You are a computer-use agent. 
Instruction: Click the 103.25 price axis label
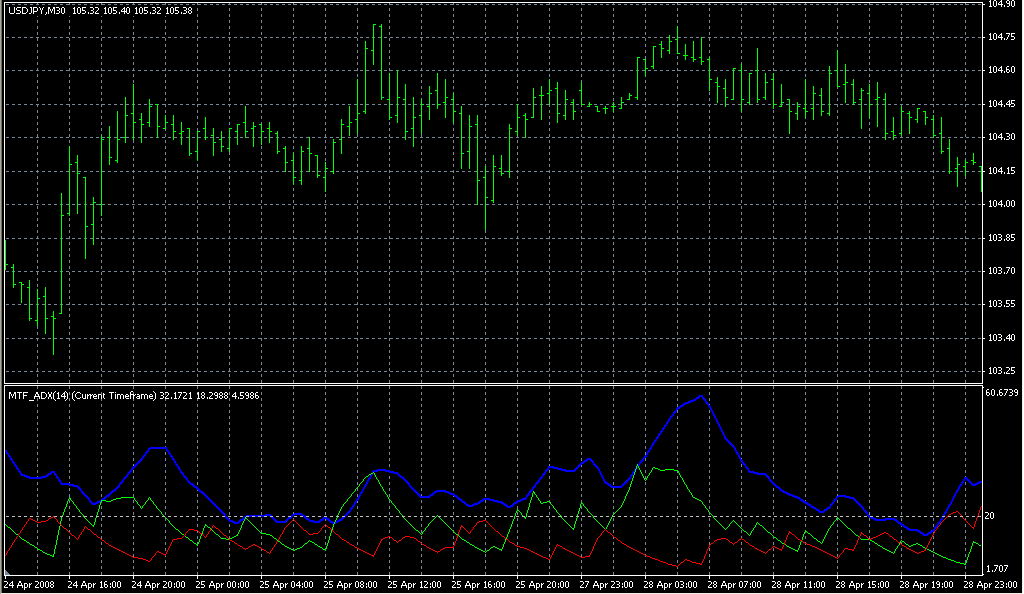1001,371
